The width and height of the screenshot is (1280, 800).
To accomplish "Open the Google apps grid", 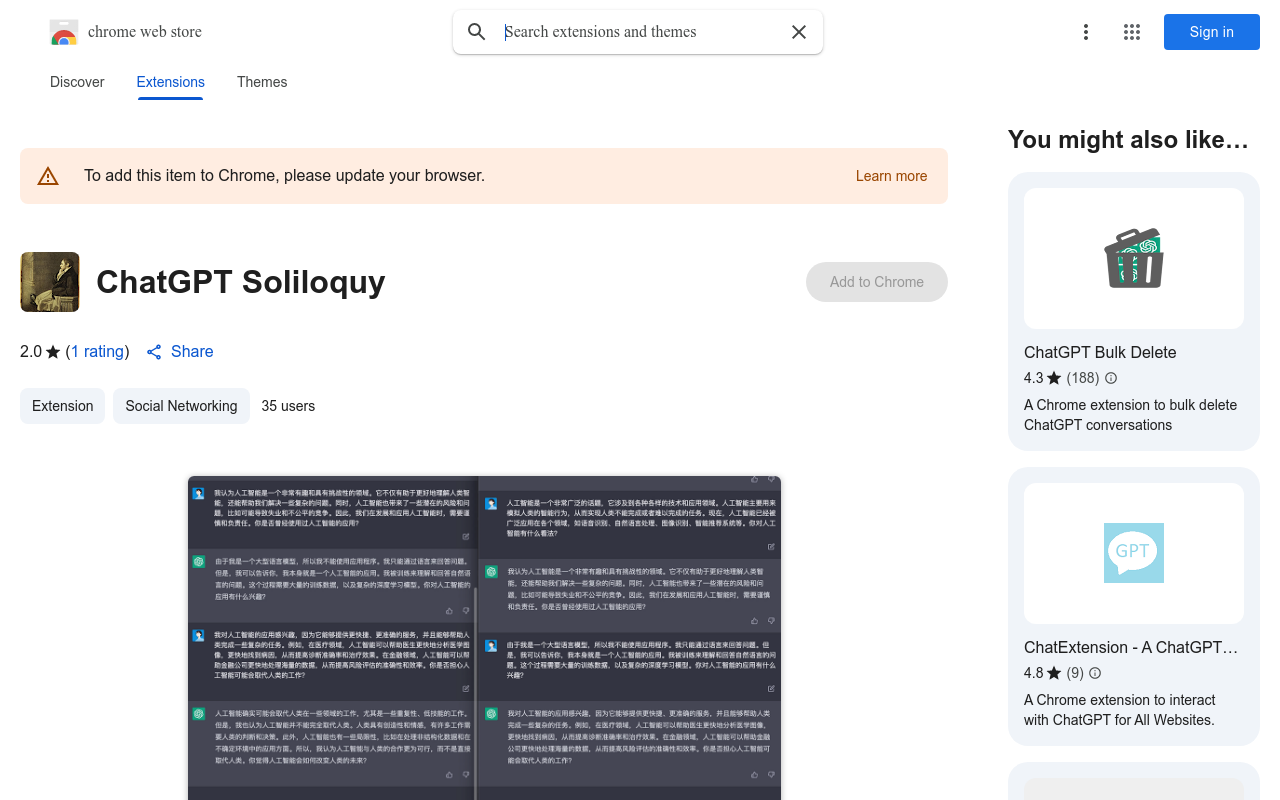I will 1132,32.
